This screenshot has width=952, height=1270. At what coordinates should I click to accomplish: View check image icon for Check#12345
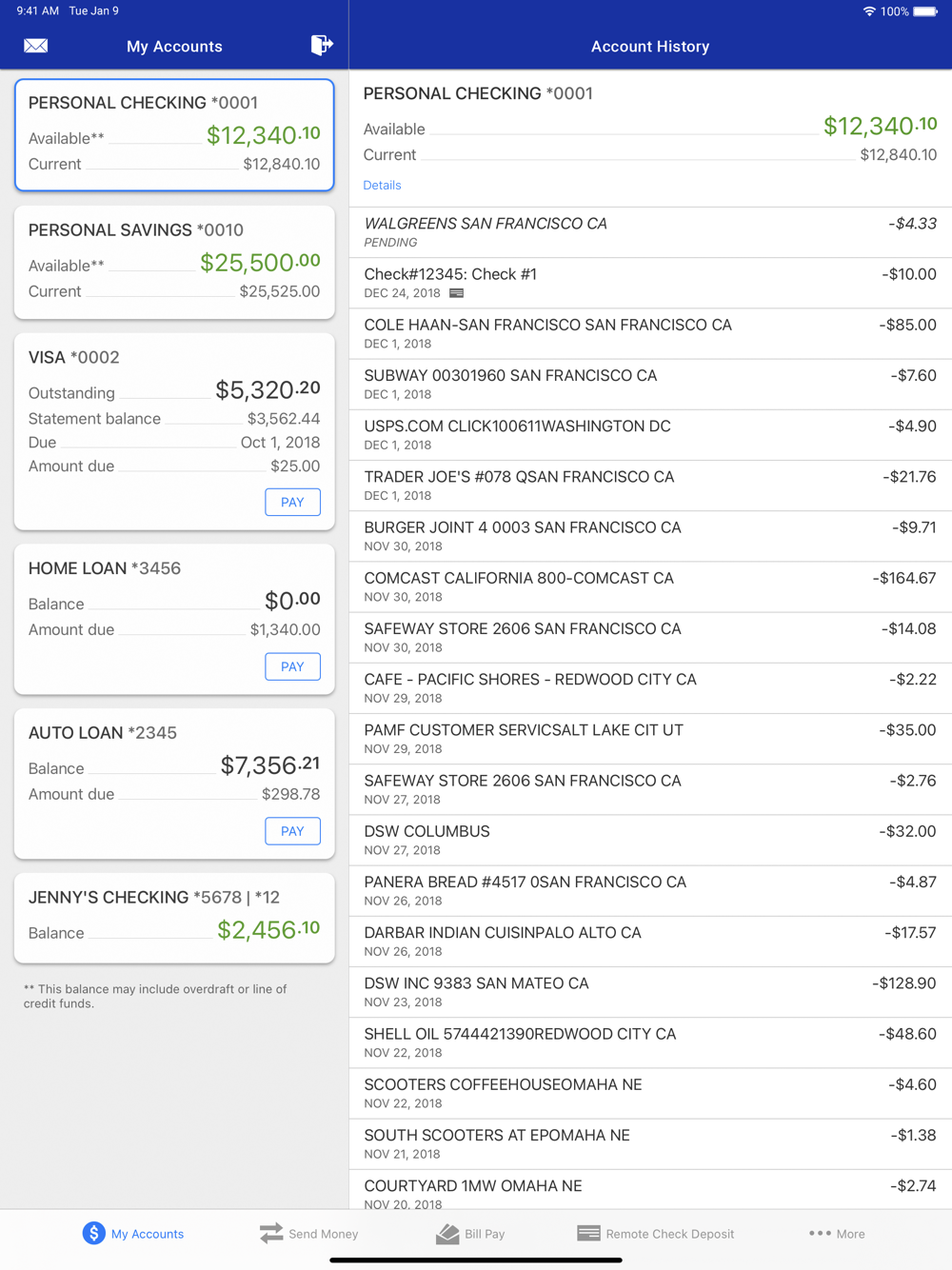[457, 293]
